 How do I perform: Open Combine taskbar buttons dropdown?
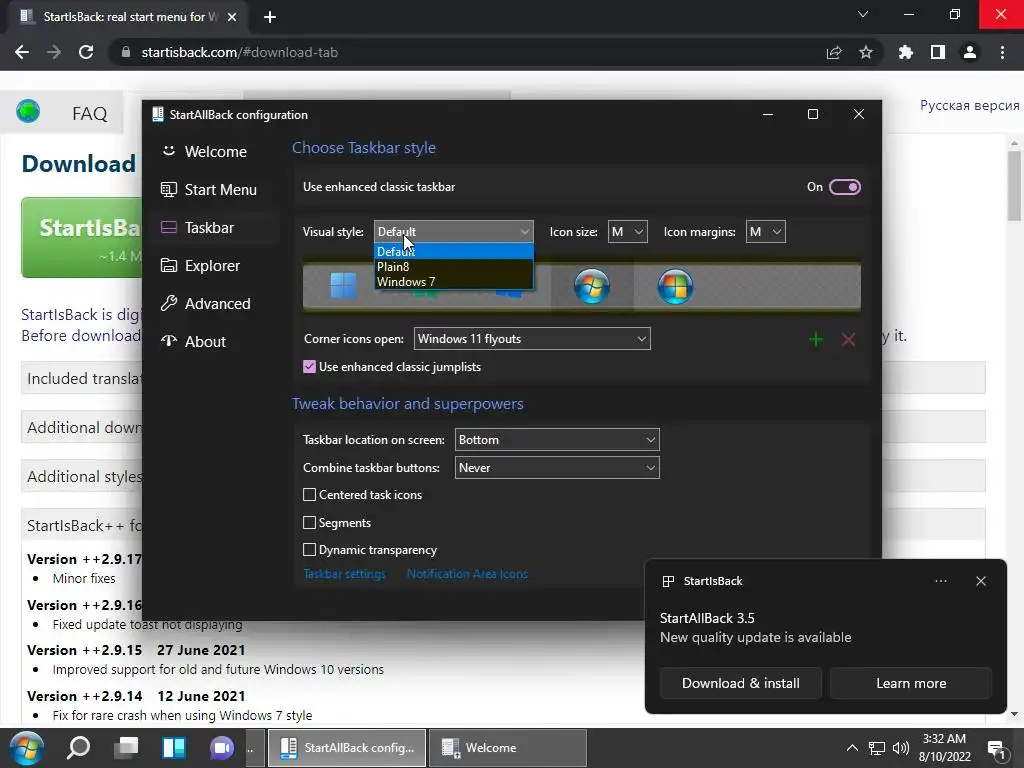557,468
